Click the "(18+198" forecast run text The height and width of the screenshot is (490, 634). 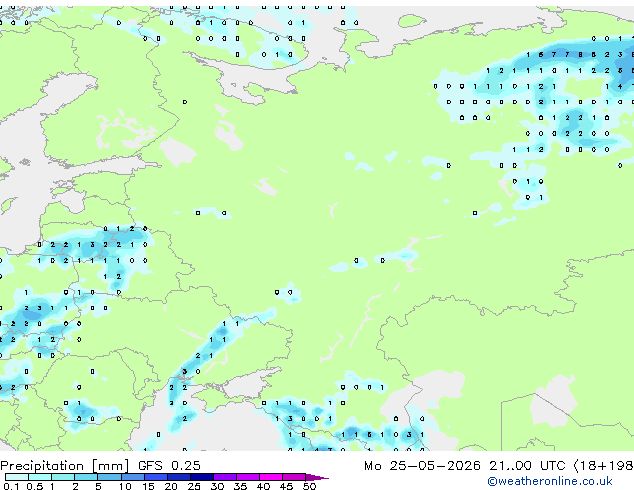(x=604, y=466)
